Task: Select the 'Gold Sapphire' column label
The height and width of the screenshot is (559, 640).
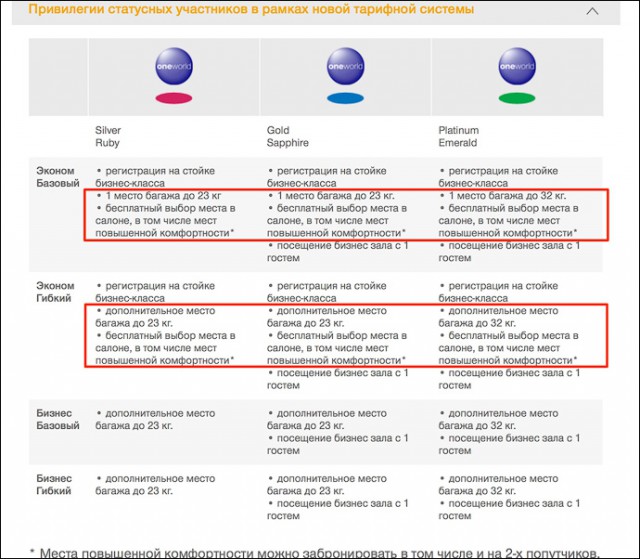Action: pos(288,137)
